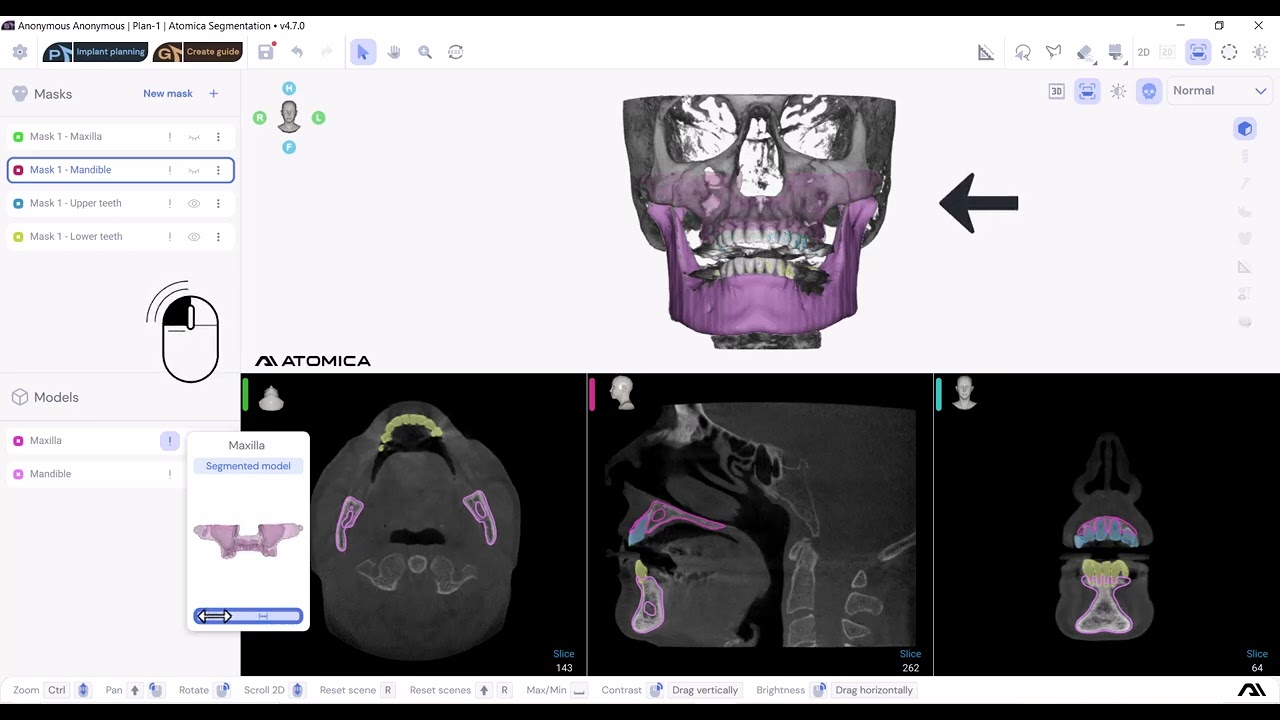
Task: Toggle the scan frame icon in 3D viewport
Action: tap(1087, 91)
